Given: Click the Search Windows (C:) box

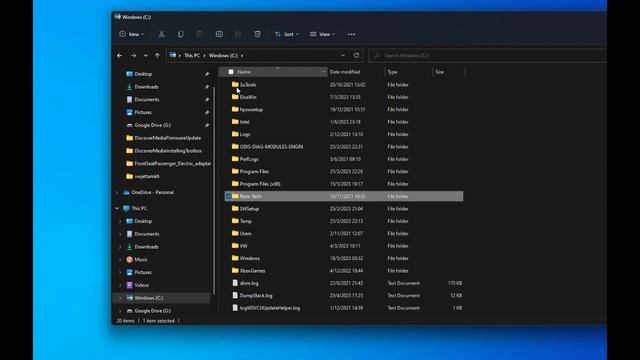Looking at the screenshot, I should click(488, 56).
